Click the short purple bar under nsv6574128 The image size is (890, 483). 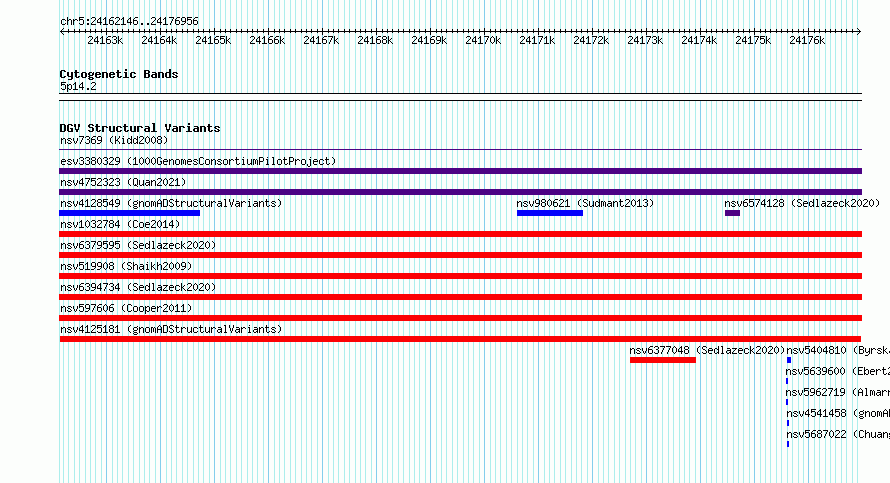pyautogui.click(x=732, y=213)
